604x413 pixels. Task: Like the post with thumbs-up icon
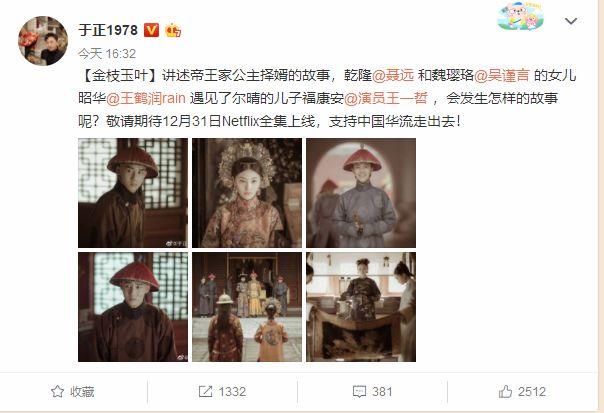(x=505, y=391)
